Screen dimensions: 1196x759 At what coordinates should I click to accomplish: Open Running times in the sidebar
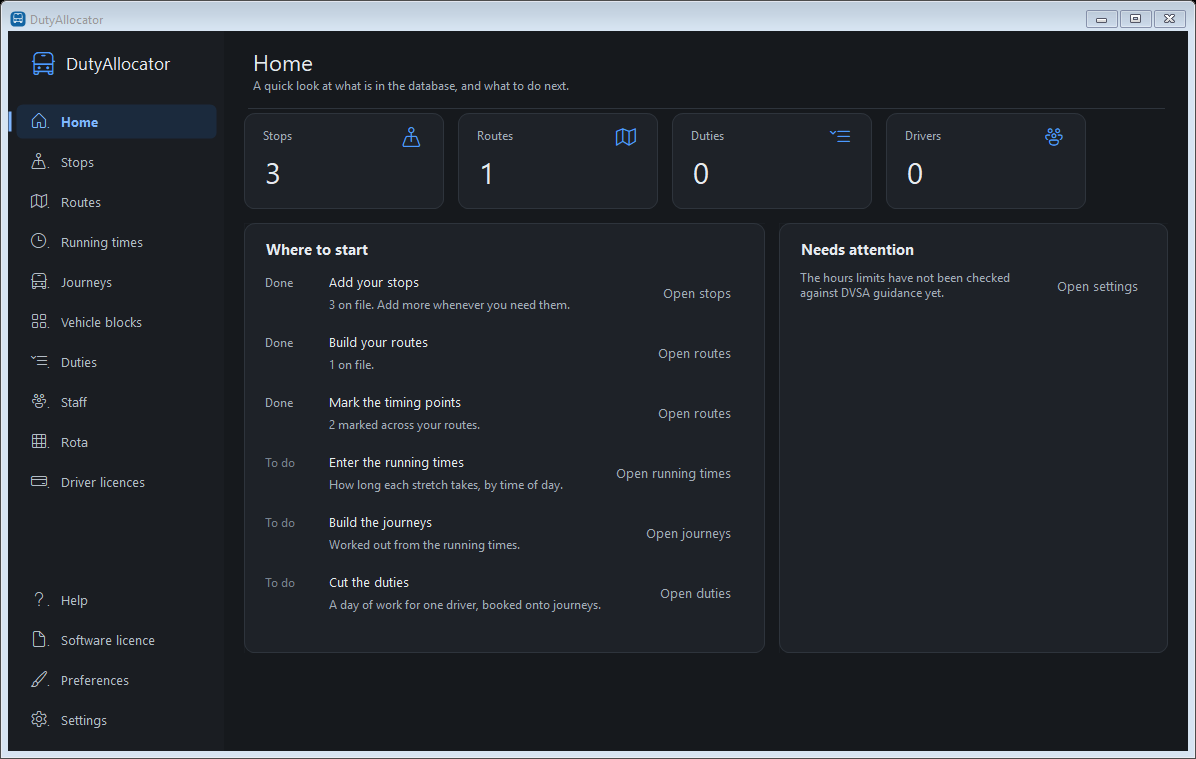coord(117,242)
